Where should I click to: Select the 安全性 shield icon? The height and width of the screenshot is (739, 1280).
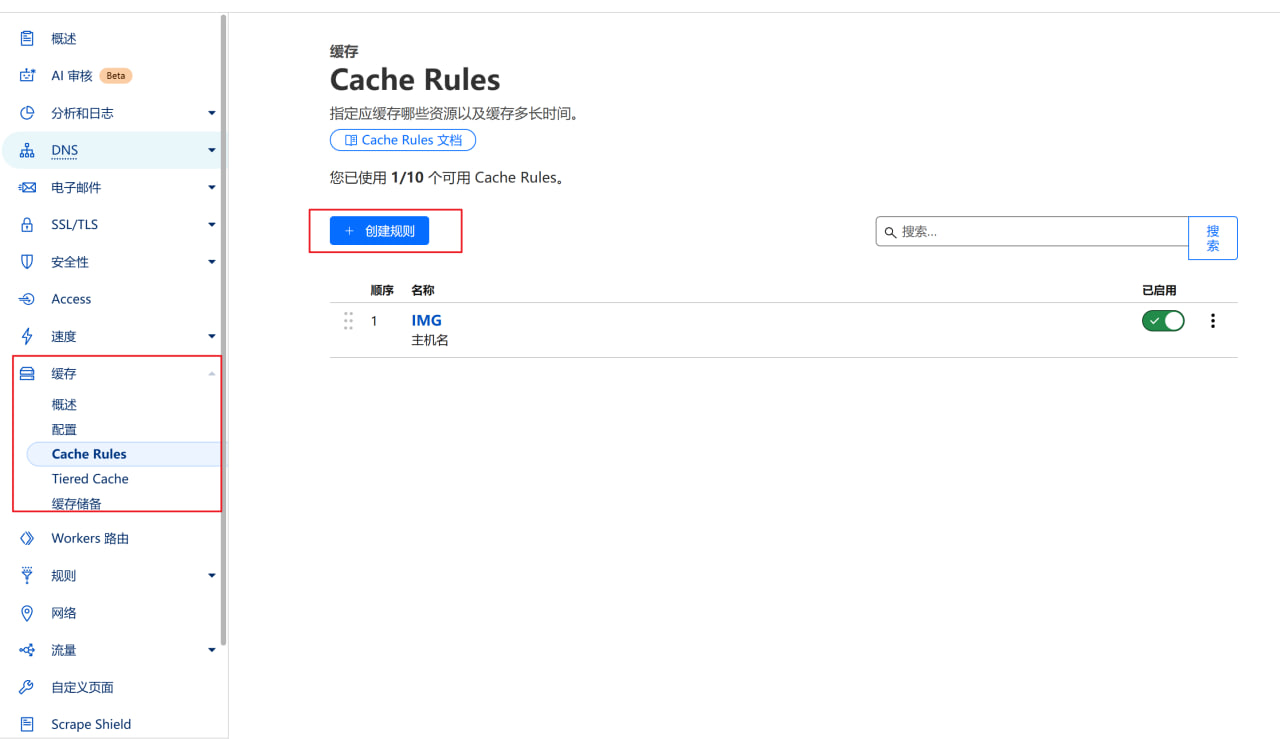click(x=27, y=262)
